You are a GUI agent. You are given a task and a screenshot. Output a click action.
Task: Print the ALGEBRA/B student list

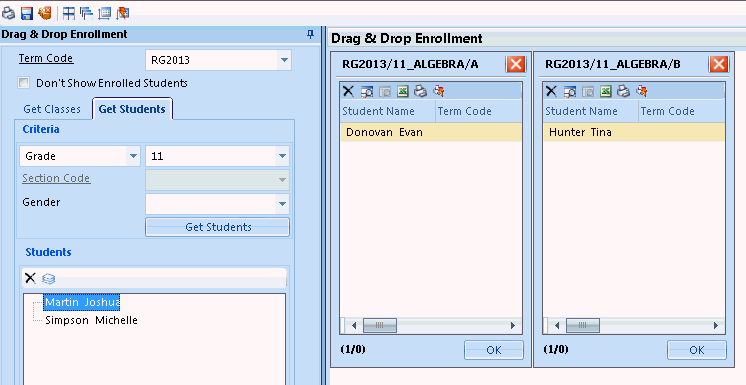(623, 91)
